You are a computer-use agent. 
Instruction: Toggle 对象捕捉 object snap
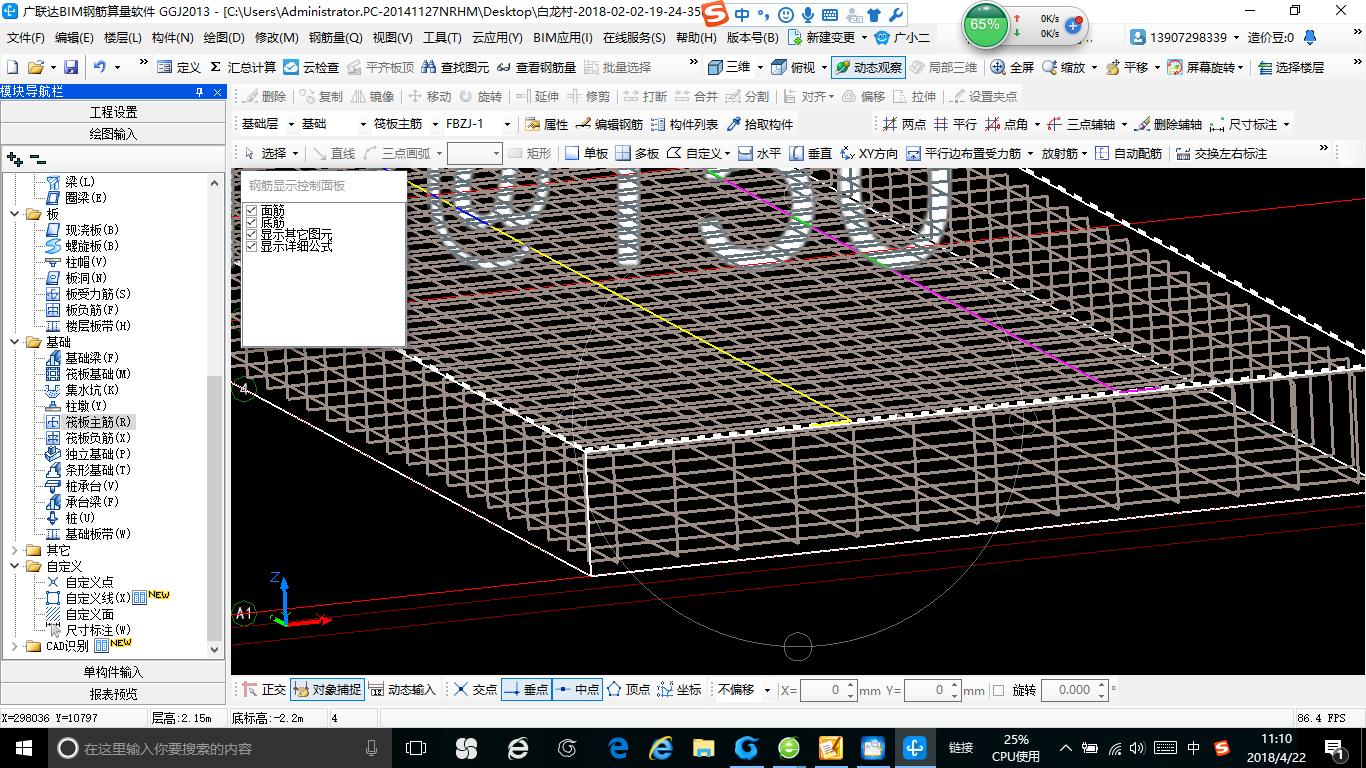pyautogui.click(x=327, y=690)
